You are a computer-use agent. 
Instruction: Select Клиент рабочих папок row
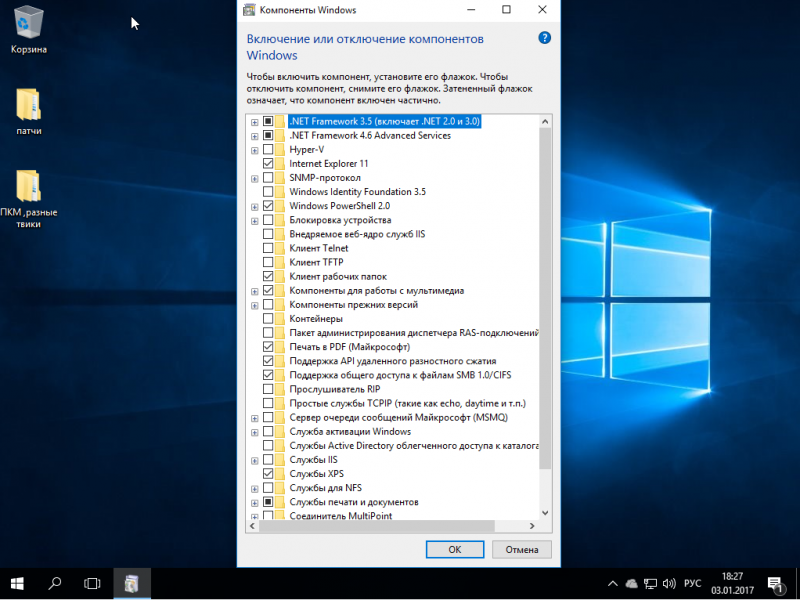click(x=338, y=277)
